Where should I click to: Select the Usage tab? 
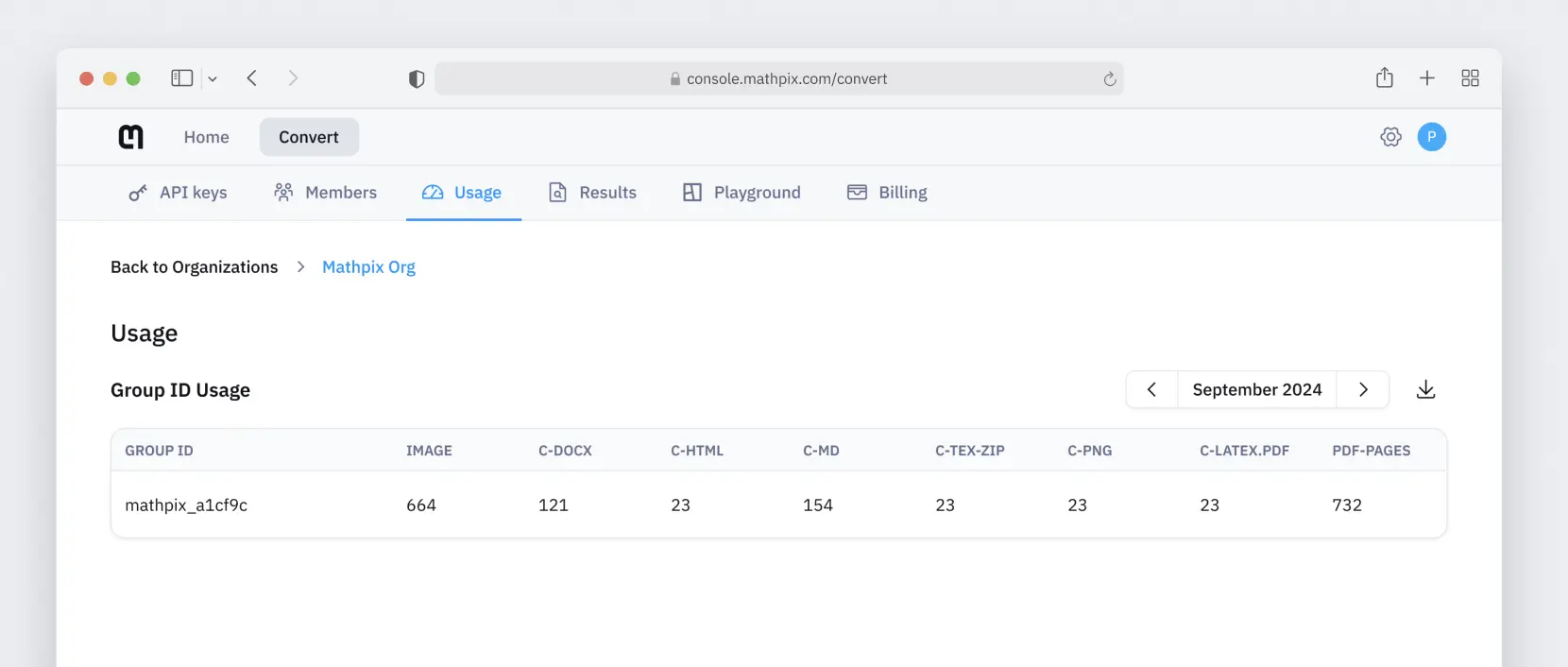(463, 193)
